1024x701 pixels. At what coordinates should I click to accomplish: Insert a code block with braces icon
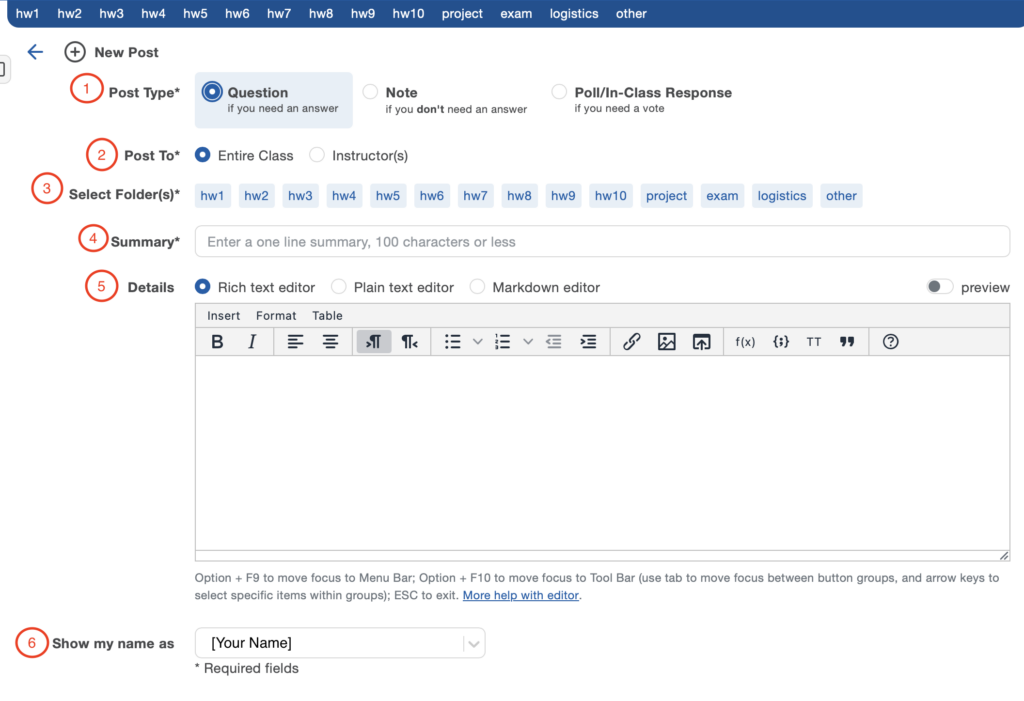(781, 342)
